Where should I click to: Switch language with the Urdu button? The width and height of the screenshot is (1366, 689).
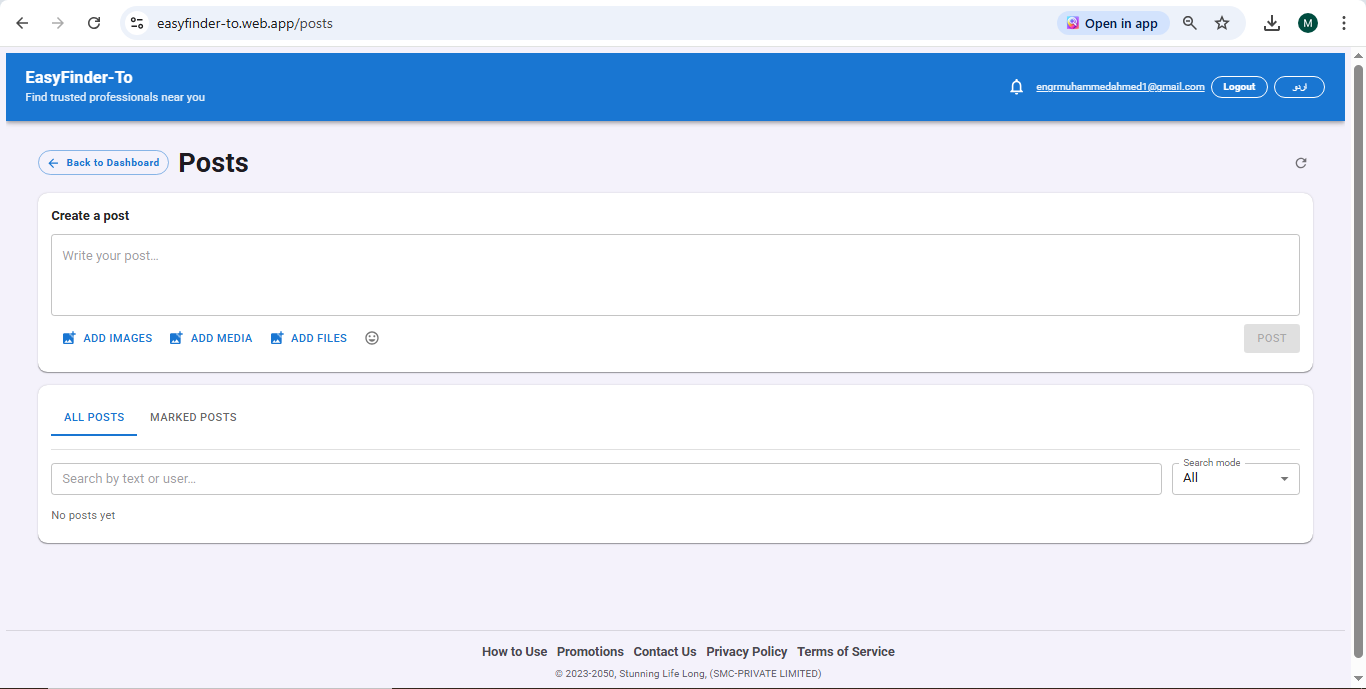(1299, 87)
